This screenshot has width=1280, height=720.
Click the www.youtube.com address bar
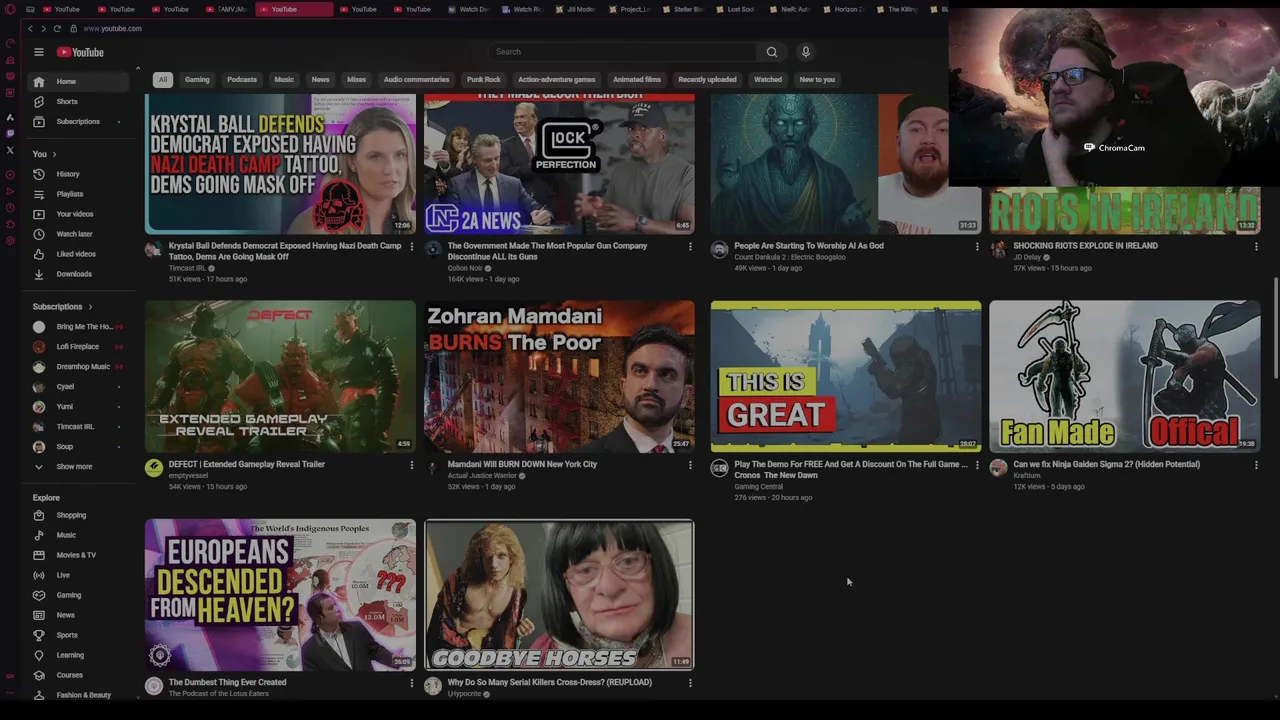tap(112, 28)
